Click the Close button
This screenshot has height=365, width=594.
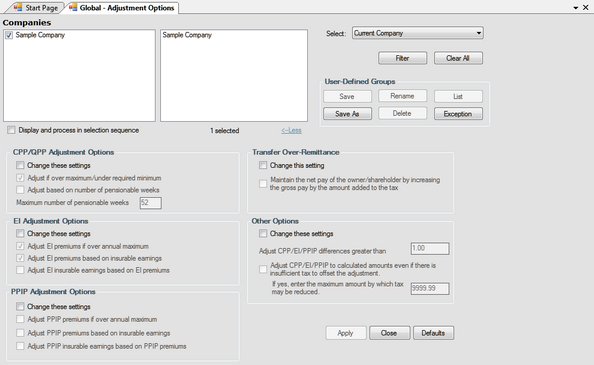tap(389, 333)
